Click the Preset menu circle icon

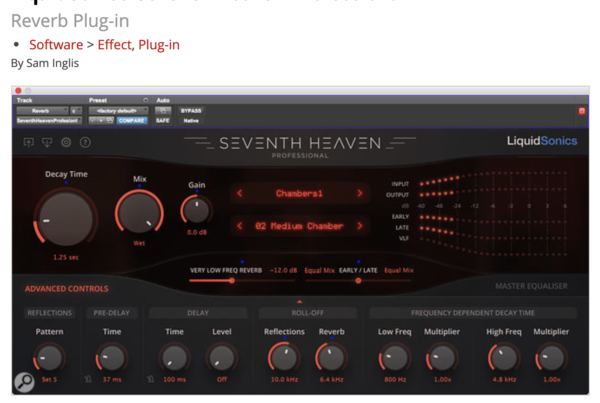pos(146,100)
